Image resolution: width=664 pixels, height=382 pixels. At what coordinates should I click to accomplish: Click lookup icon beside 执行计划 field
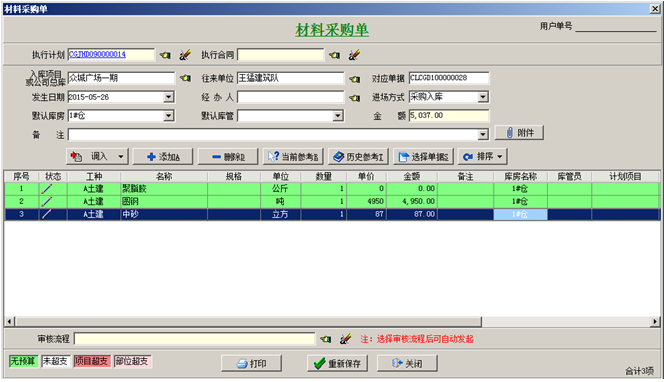tap(165, 55)
